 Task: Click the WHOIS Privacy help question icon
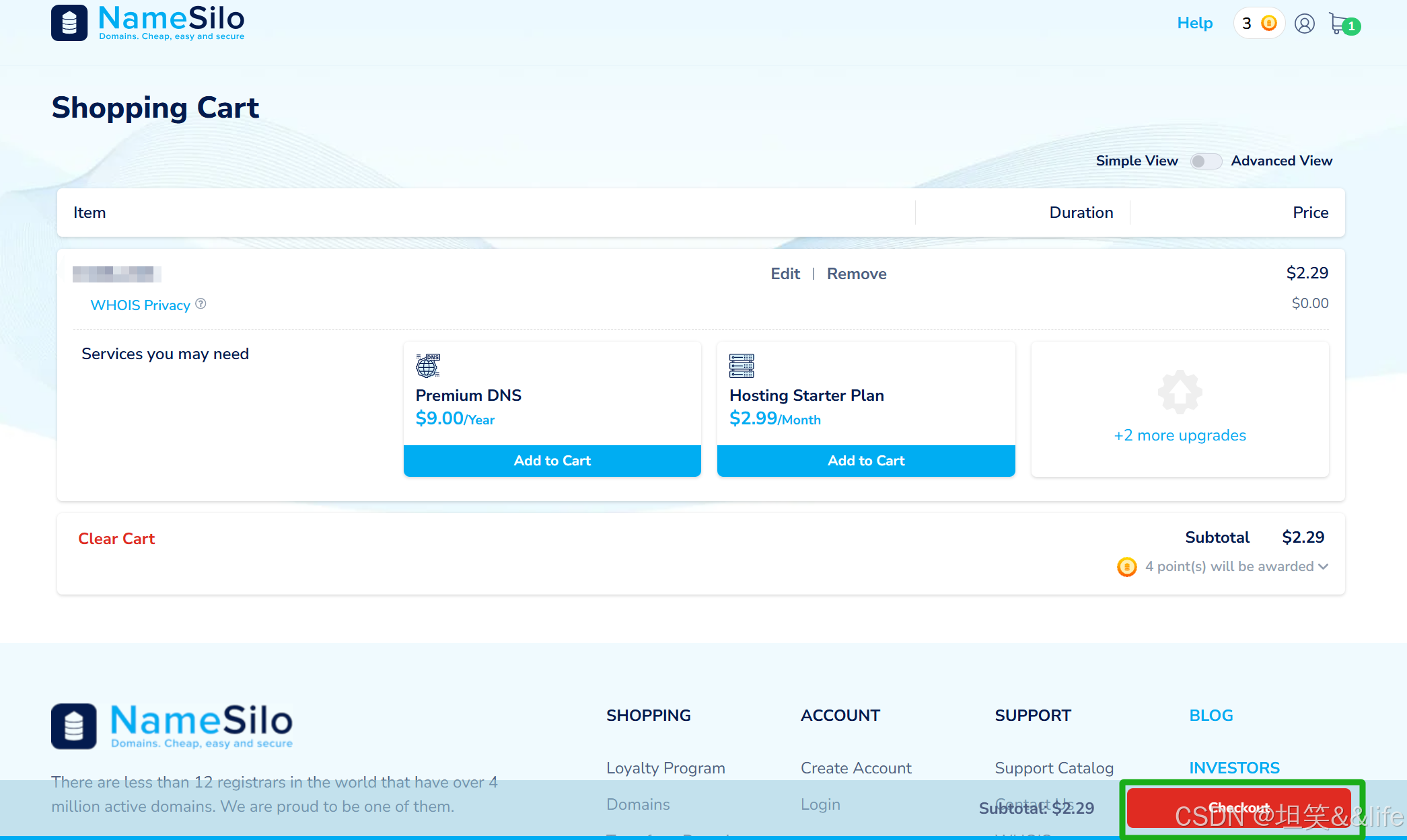pos(201,304)
